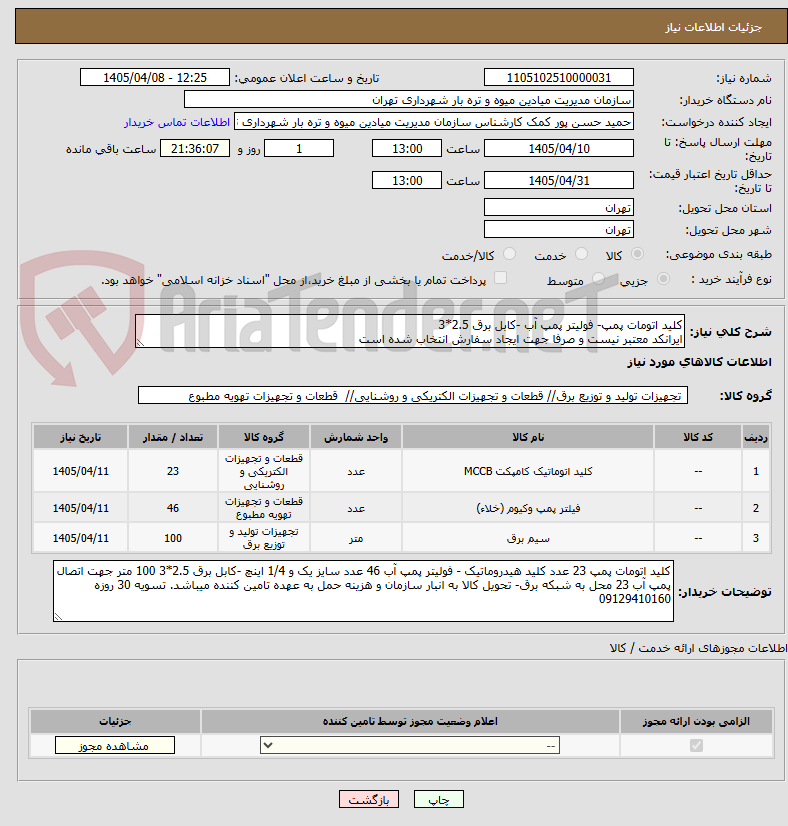Click the بازگشت (back) button
Image resolution: width=788 pixels, height=826 pixels.
tap(369, 799)
